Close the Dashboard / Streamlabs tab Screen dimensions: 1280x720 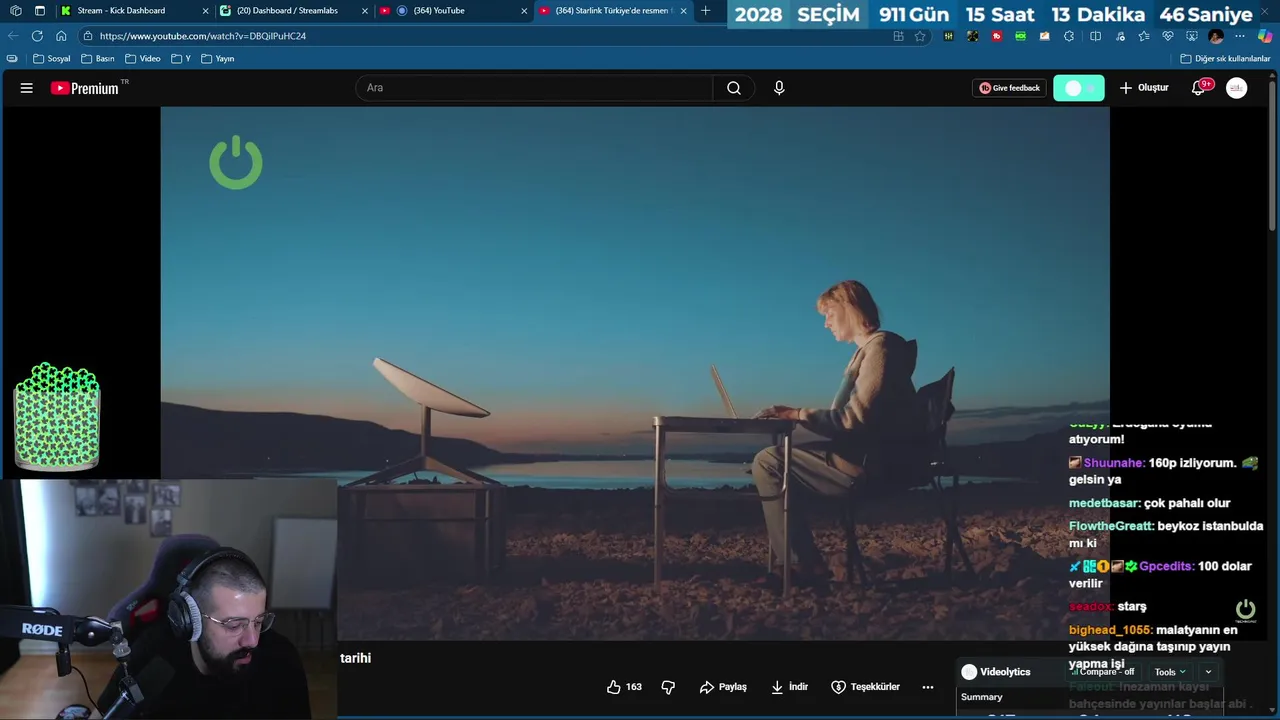(x=365, y=11)
